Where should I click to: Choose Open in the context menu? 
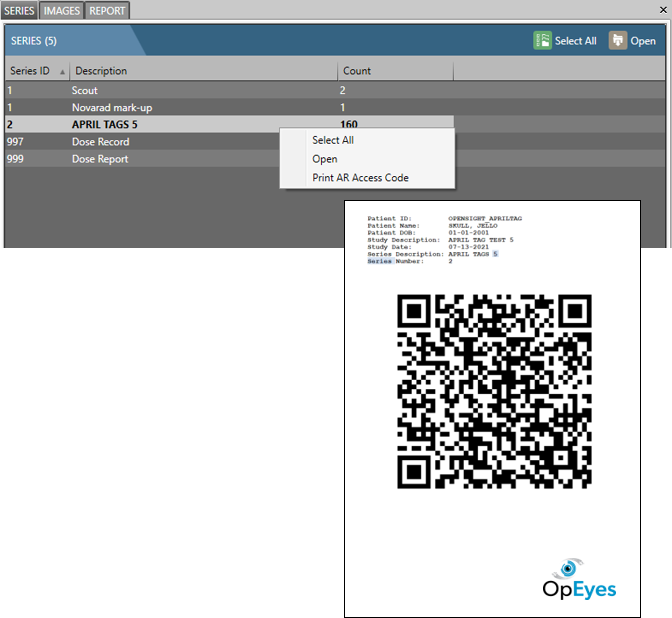(x=324, y=159)
